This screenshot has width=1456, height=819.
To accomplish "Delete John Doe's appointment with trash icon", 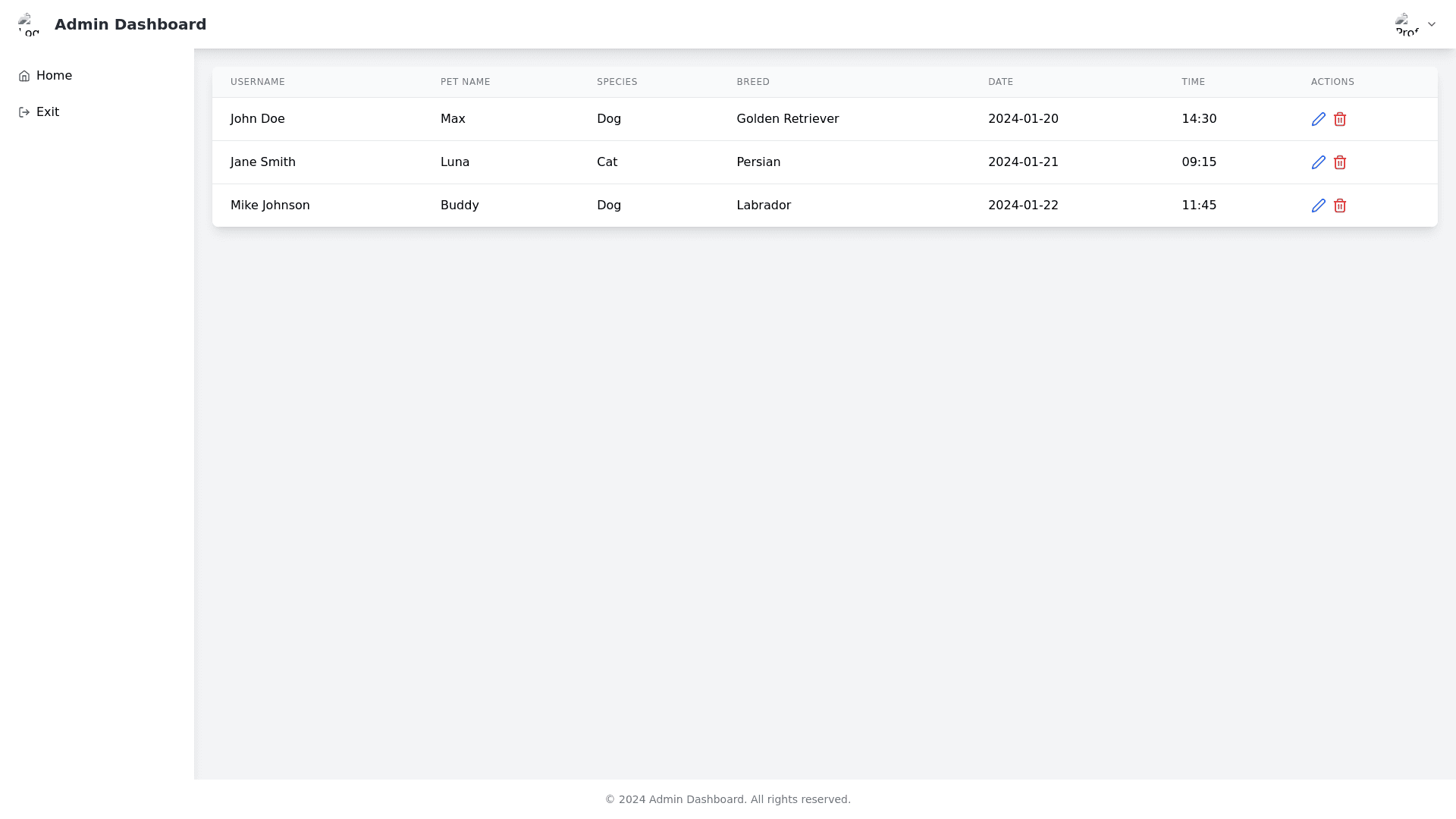I will point(1340,119).
